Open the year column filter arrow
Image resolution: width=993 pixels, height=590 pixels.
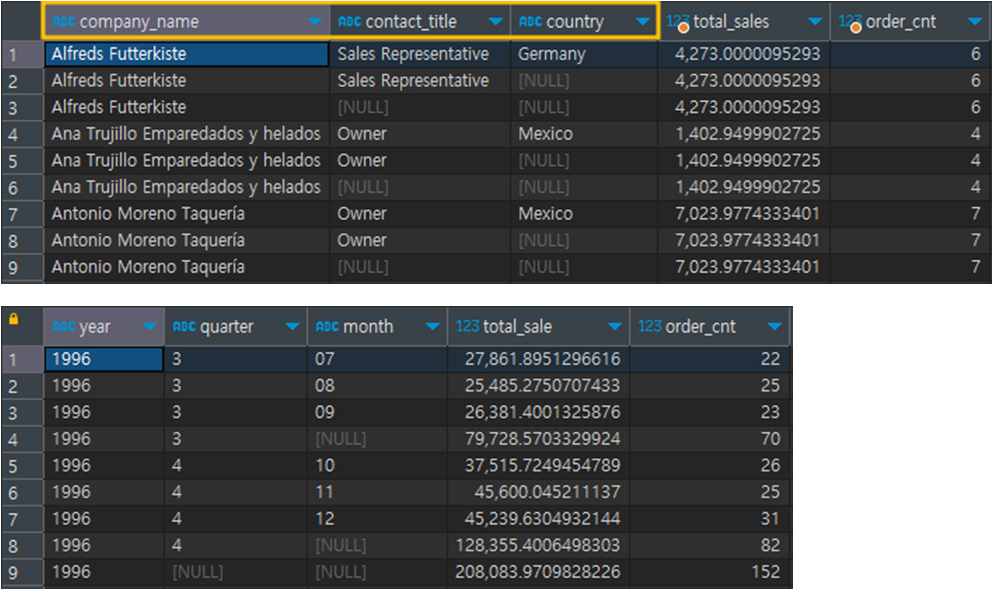[x=149, y=327]
